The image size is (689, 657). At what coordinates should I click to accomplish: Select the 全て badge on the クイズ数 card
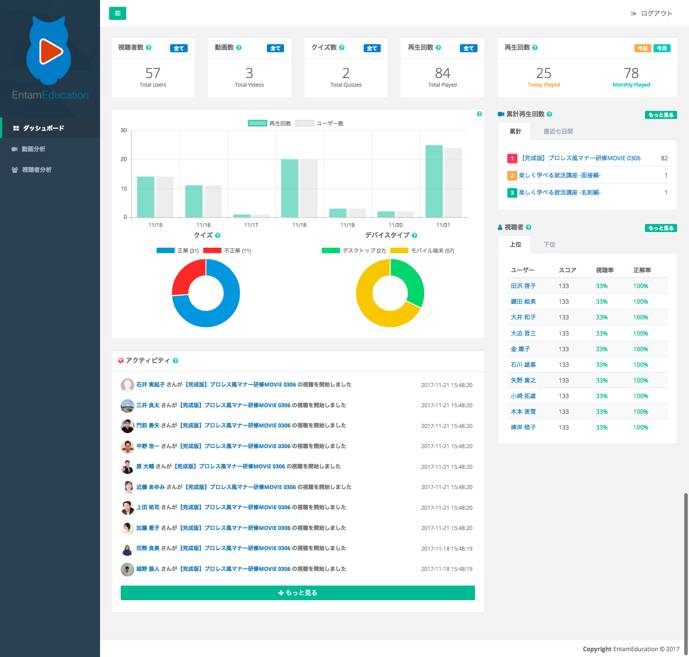(x=372, y=48)
